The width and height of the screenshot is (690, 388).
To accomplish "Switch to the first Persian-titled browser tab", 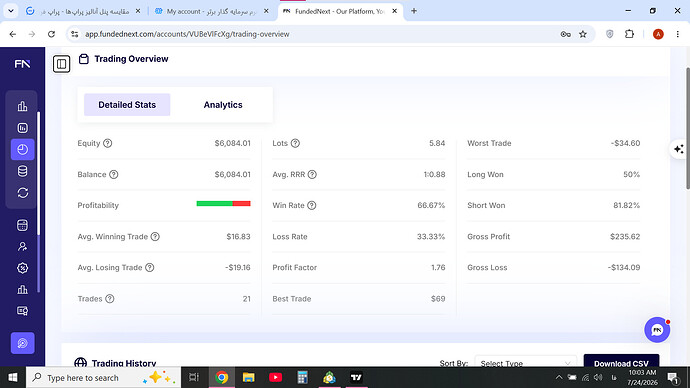I will point(84,11).
